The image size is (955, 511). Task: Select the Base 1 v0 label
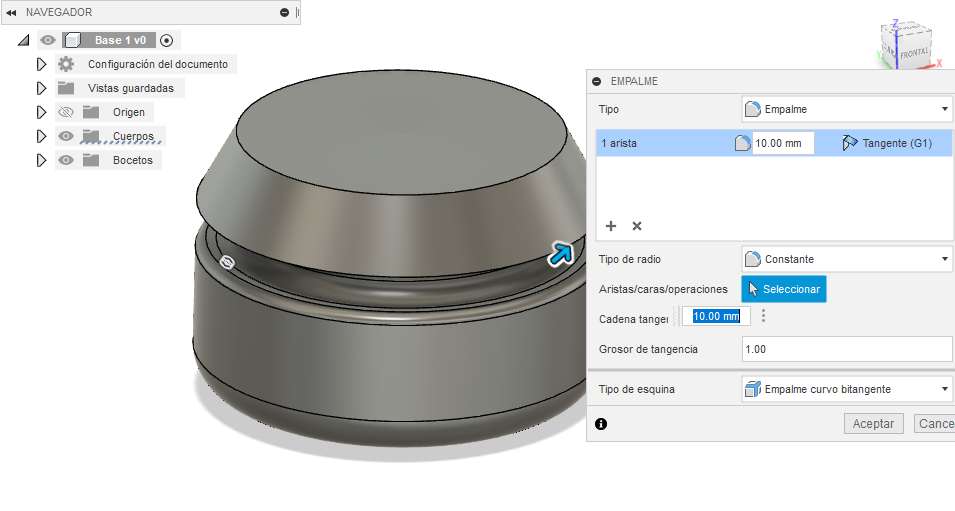120,40
